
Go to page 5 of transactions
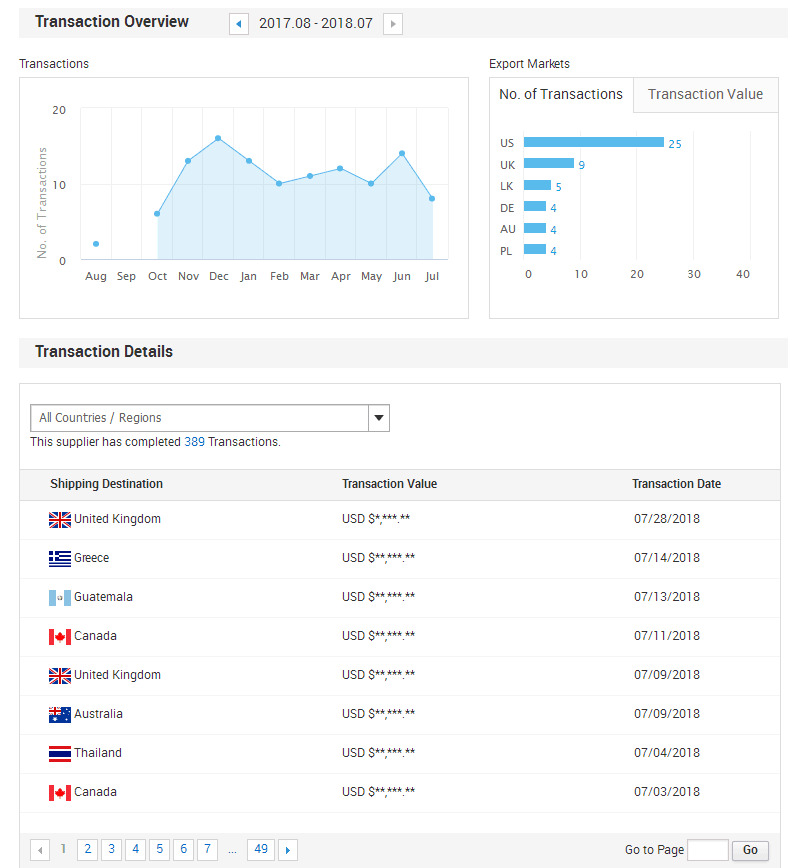[x=160, y=849]
